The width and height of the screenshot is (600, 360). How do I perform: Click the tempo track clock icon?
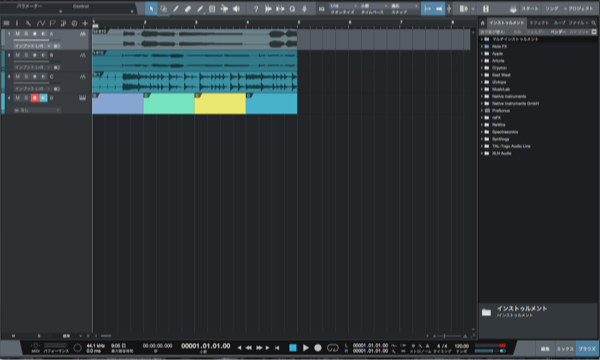(x=74, y=23)
